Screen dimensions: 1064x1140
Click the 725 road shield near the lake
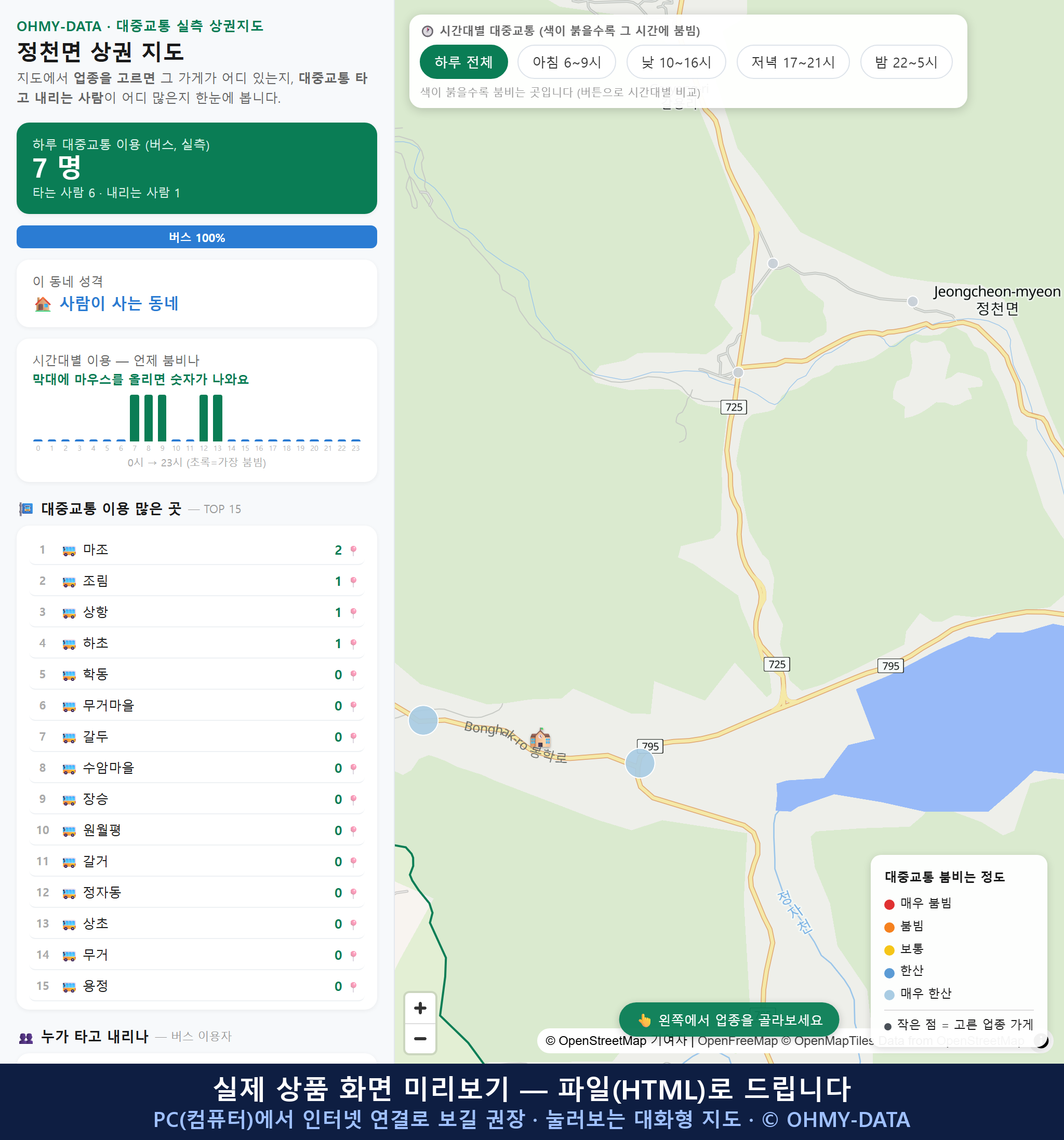pos(777,664)
